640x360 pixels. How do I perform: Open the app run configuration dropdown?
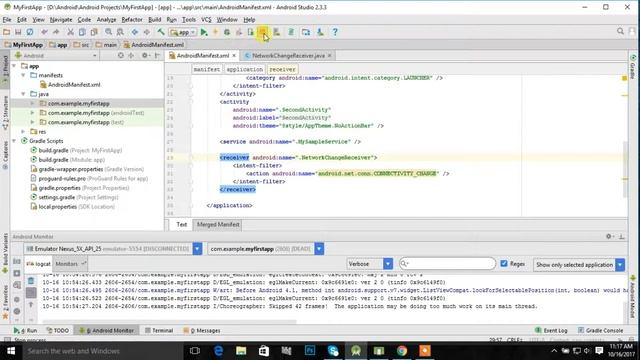click(183, 32)
